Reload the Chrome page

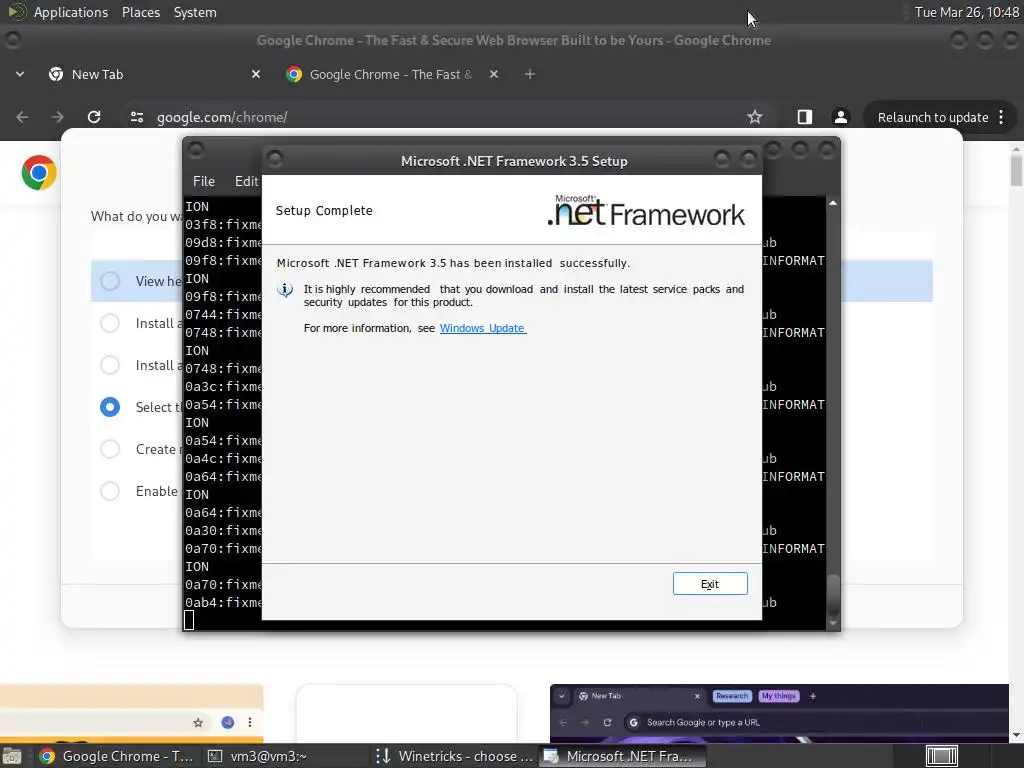pos(94,117)
